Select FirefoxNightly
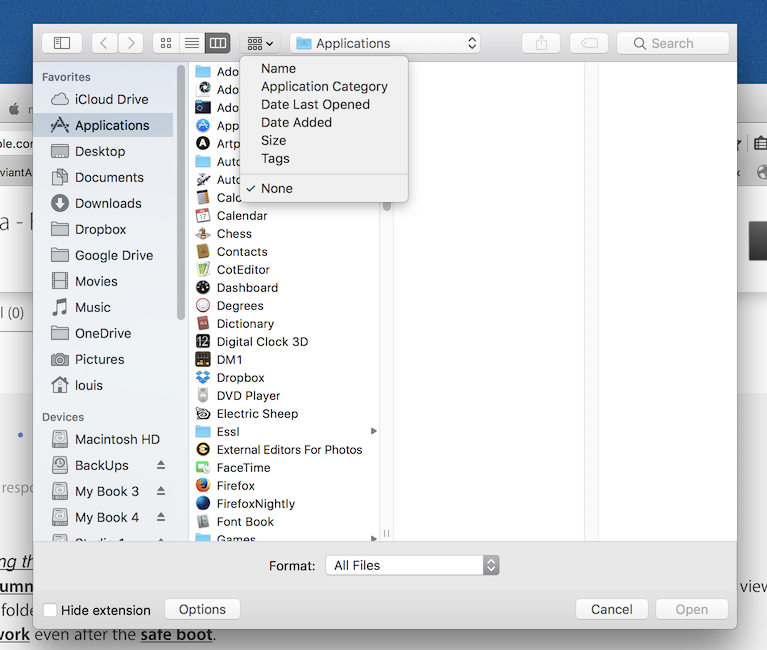Screen dimensions: 767x650 [286, 504]
